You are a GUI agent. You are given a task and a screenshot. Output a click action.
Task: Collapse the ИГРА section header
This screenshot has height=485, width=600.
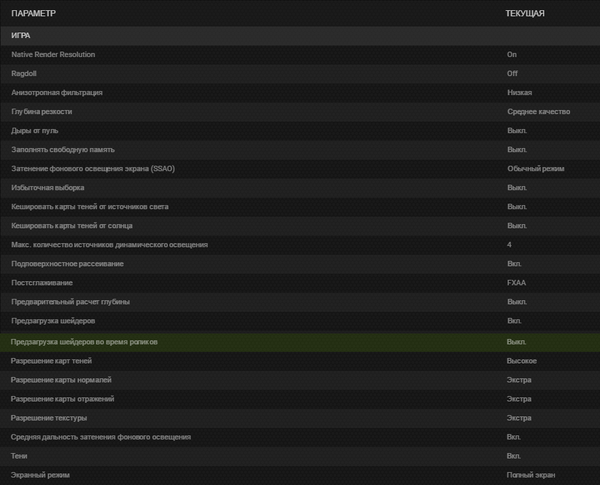[21, 35]
